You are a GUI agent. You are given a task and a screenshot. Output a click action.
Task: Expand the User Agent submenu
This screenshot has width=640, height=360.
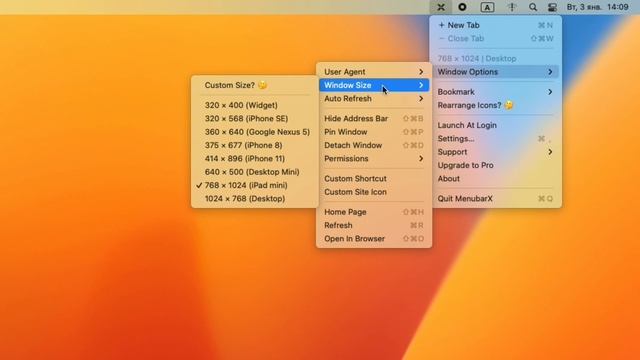(x=374, y=72)
